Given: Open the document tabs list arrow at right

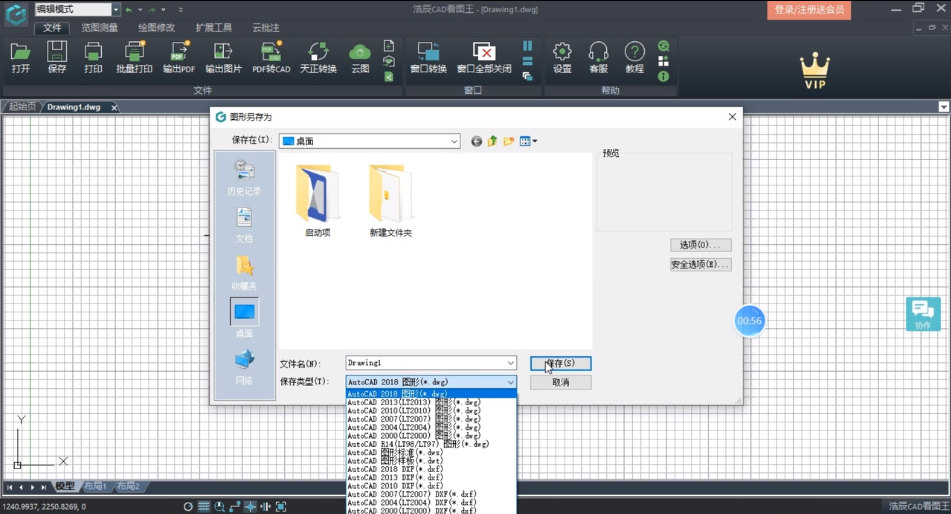Looking at the screenshot, I should pos(944,107).
